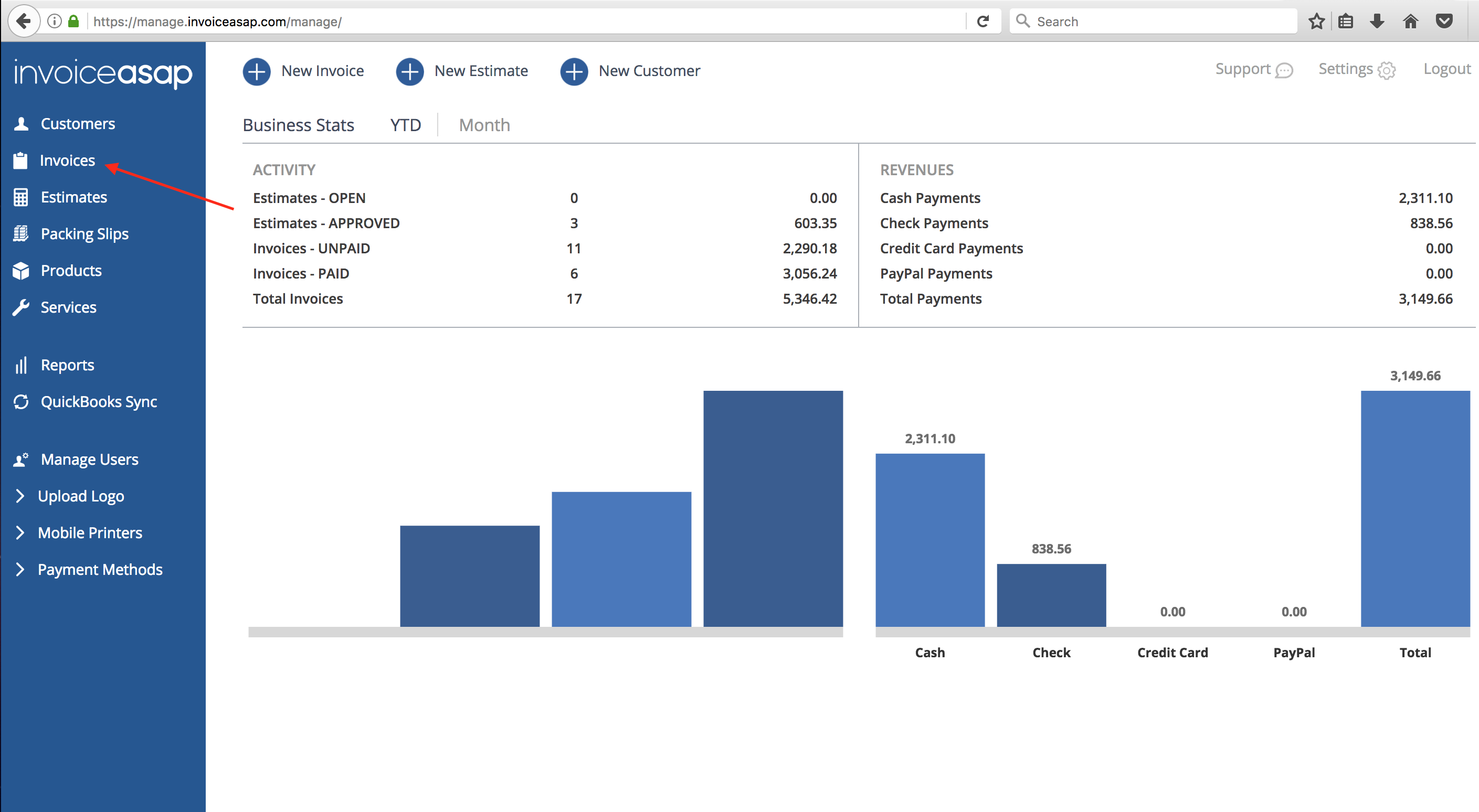This screenshot has width=1479, height=812.
Task: Click the New Estimate plus icon
Action: 409,71
